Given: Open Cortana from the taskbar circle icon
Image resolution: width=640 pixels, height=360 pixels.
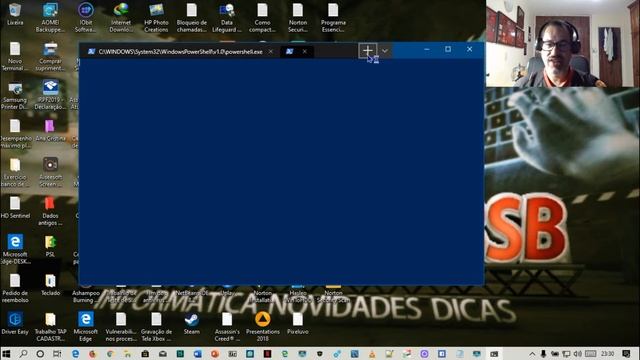Looking at the screenshot, I should (x=40, y=353).
